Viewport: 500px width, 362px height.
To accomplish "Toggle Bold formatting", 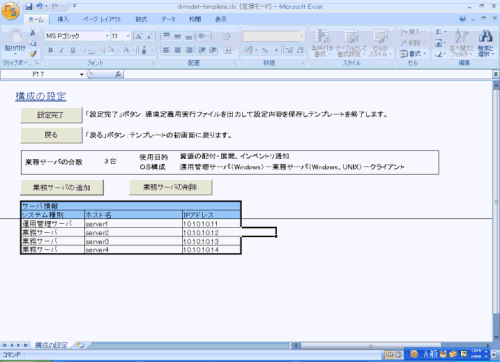I will pyautogui.click(x=50, y=50).
